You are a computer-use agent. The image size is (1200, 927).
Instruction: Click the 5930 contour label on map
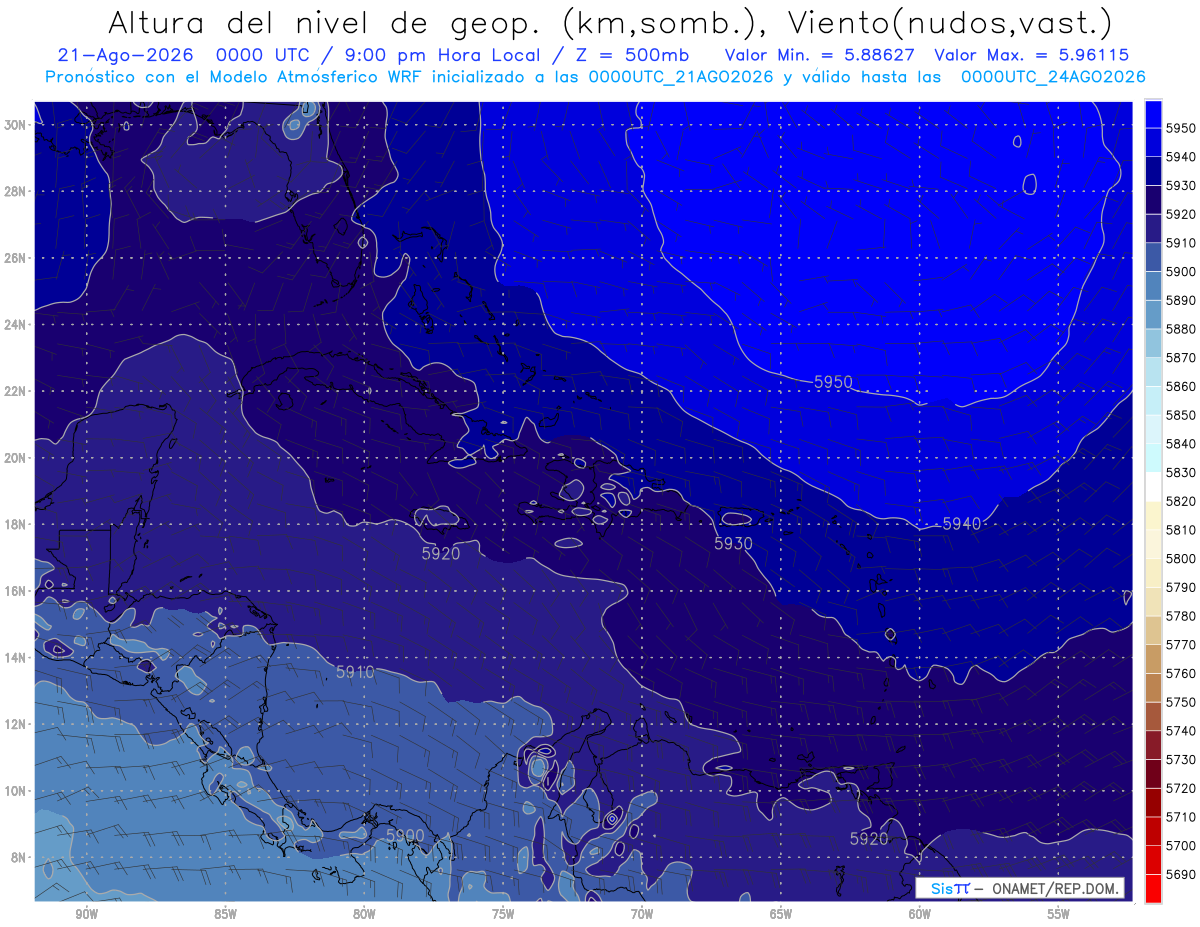tap(733, 543)
